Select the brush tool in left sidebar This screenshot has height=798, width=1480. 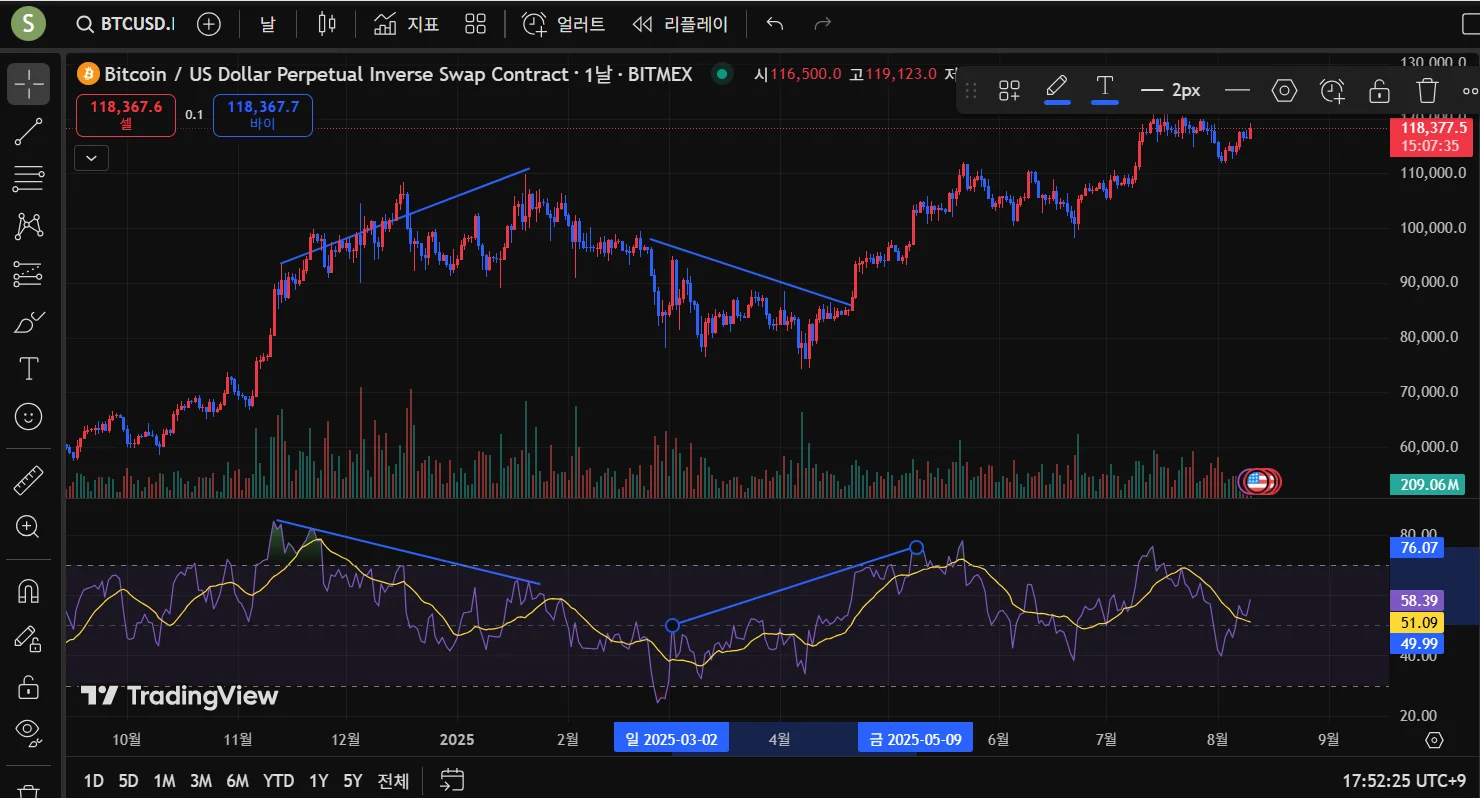[x=28, y=322]
